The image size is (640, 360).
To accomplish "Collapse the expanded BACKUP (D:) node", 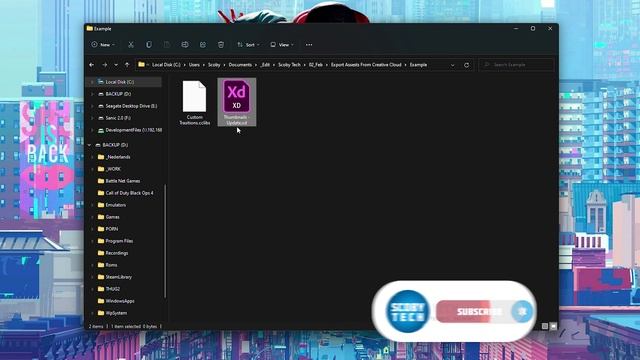I will (x=89, y=145).
